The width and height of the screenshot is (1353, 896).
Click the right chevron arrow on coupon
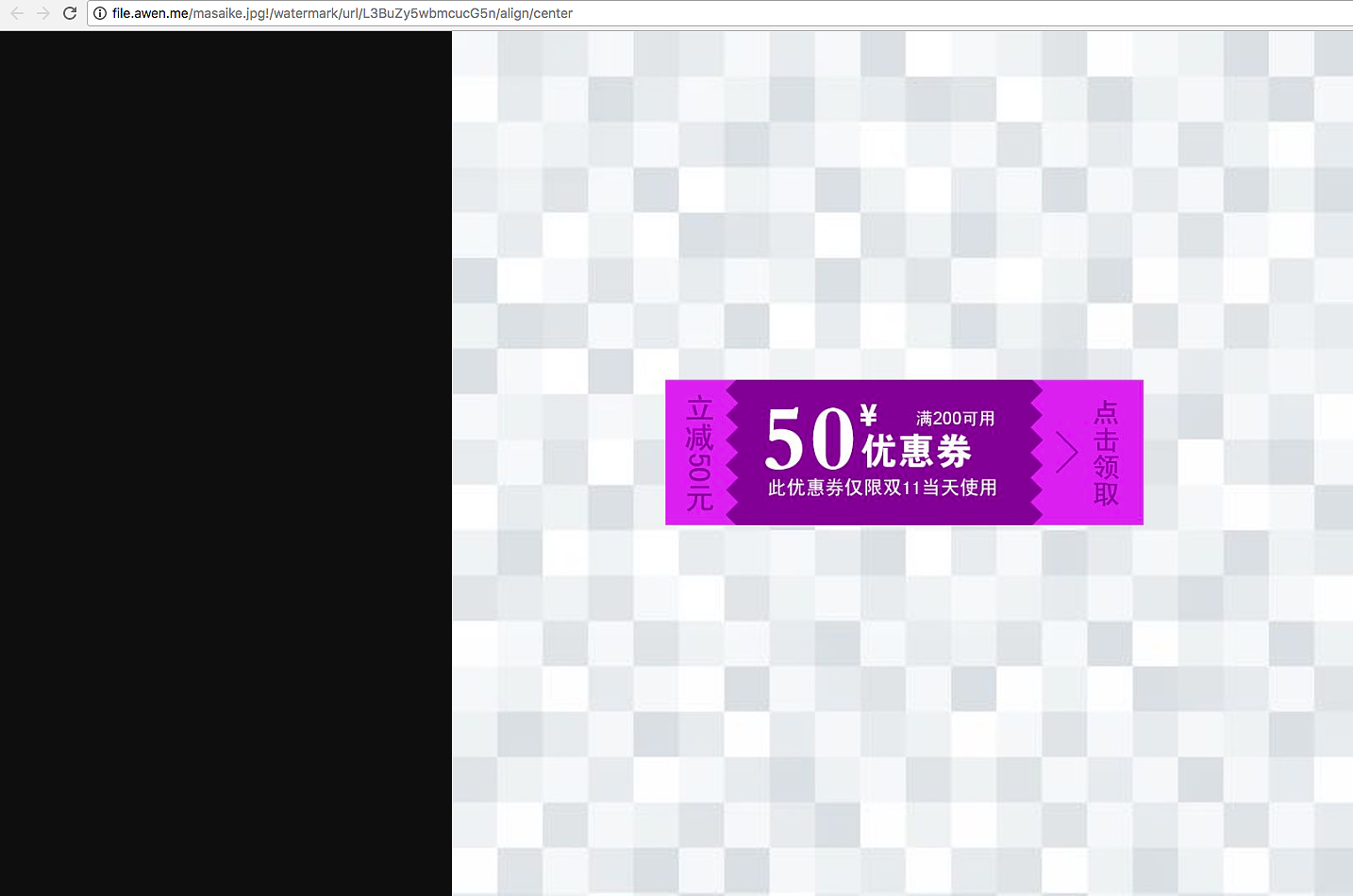(1066, 453)
